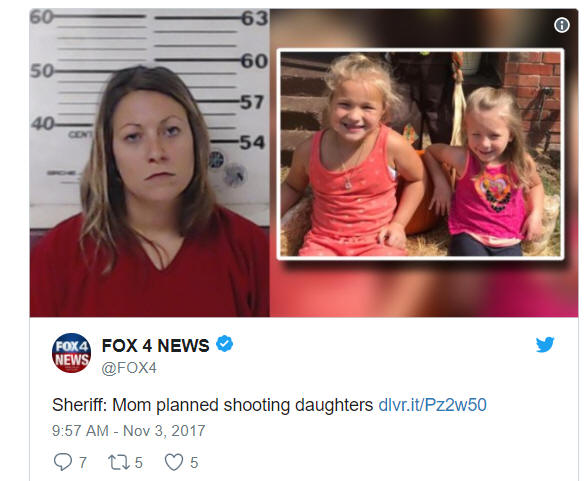Click the reply speech bubble icon
Viewport: 586px width, 481px height.
point(62,462)
